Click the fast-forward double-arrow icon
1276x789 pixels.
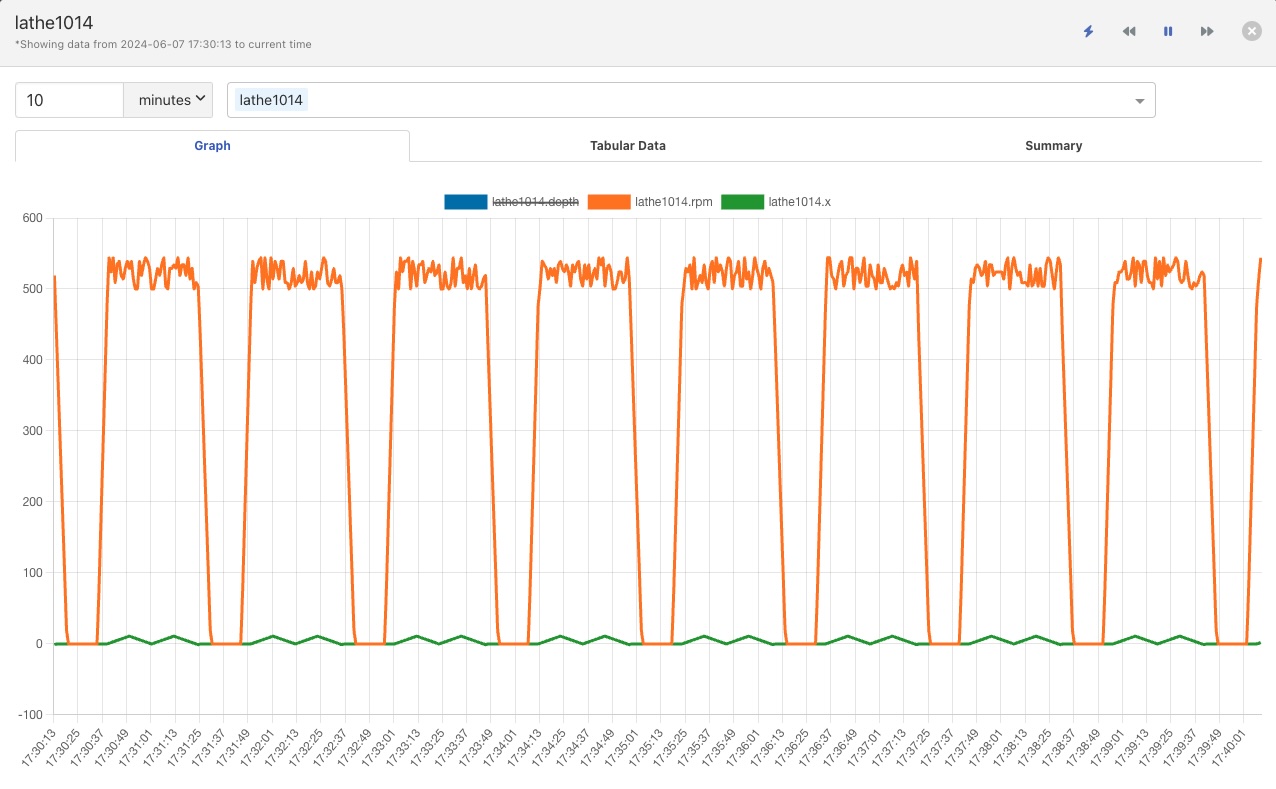1207,32
